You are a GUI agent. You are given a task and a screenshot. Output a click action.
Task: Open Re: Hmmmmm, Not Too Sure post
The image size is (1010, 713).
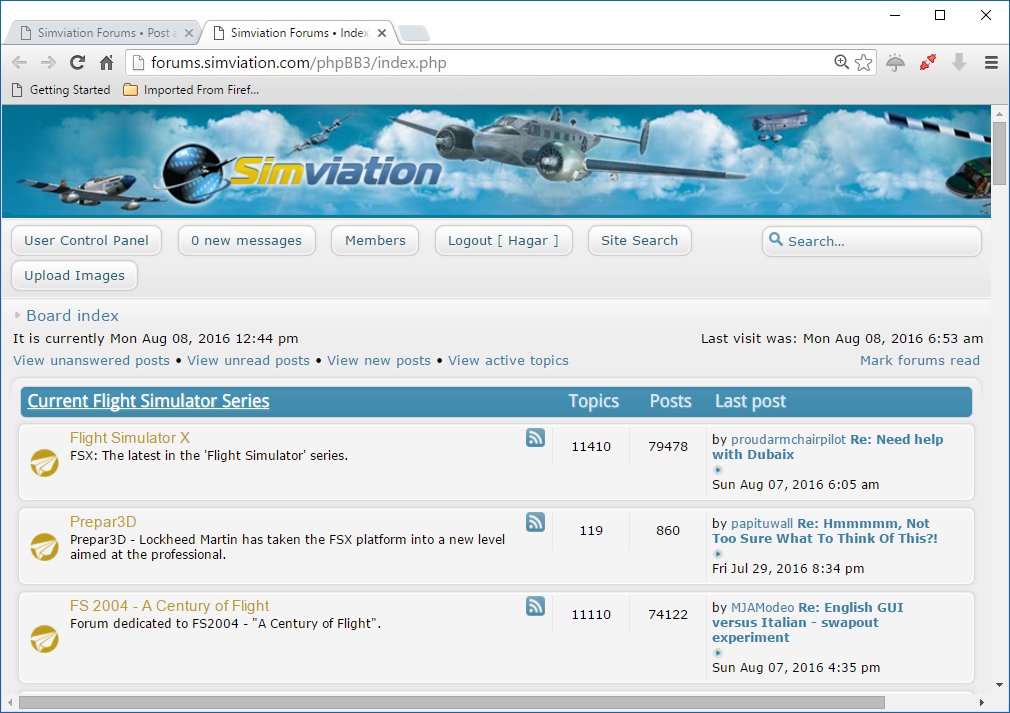pyautogui.click(x=825, y=531)
